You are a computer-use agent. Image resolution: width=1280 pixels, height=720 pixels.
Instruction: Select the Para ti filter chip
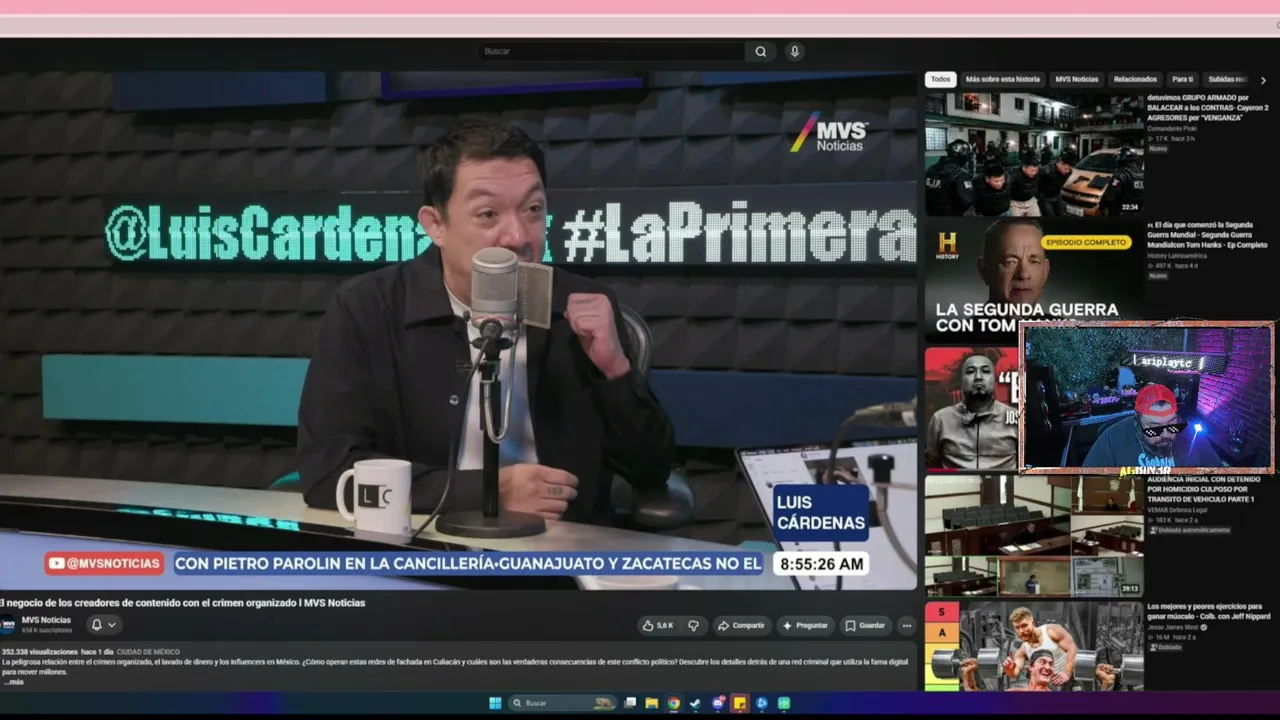coord(1182,79)
